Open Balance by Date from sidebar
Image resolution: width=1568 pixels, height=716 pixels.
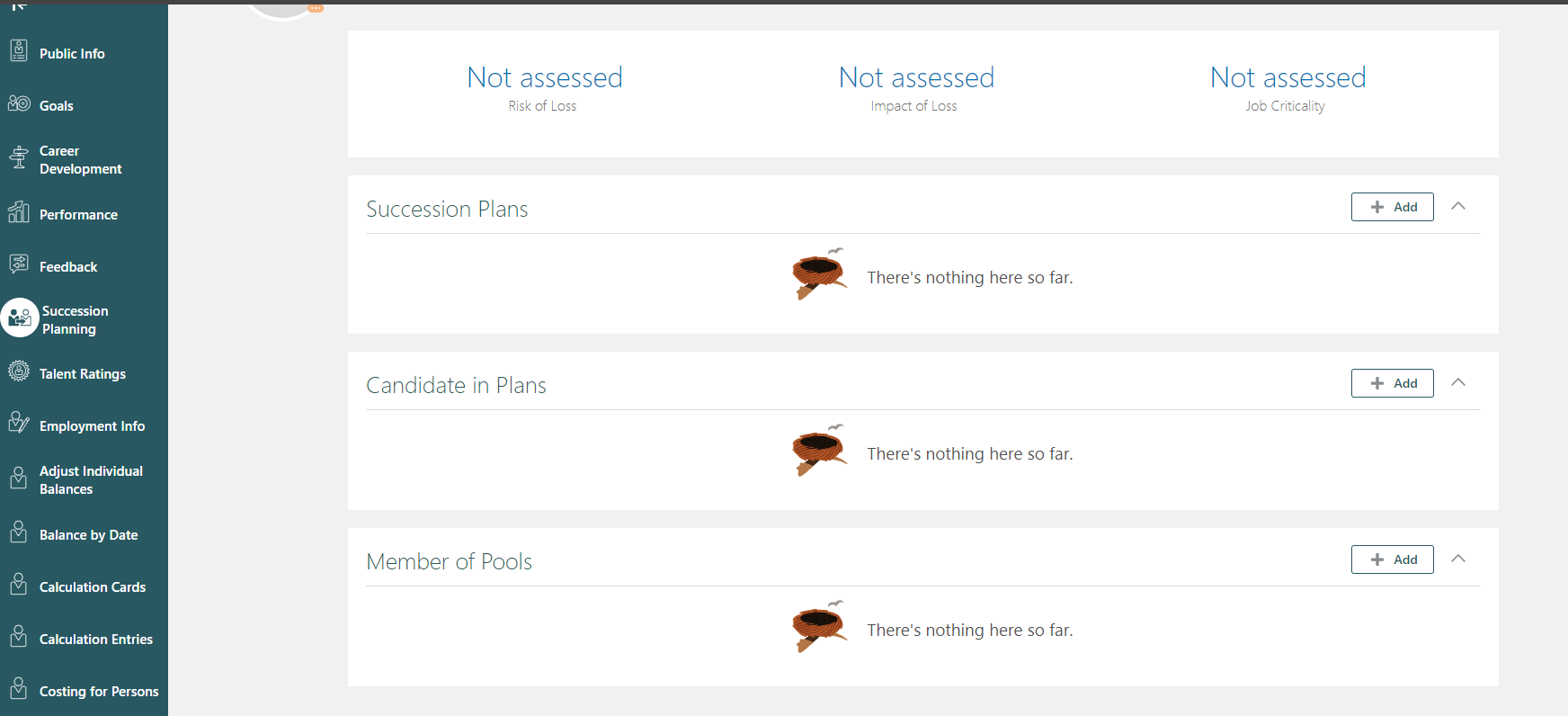pyautogui.click(x=88, y=534)
